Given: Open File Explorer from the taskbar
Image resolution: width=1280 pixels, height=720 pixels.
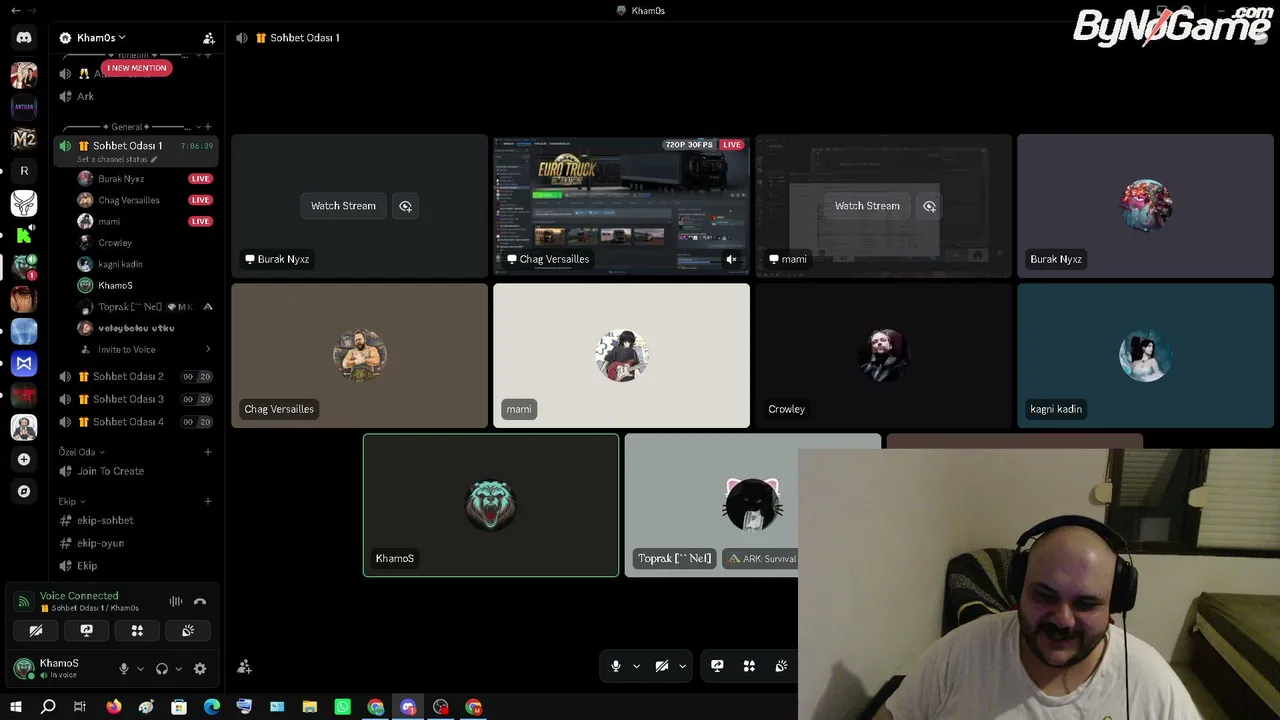Looking at the screenshot, I should click(310, 707).
